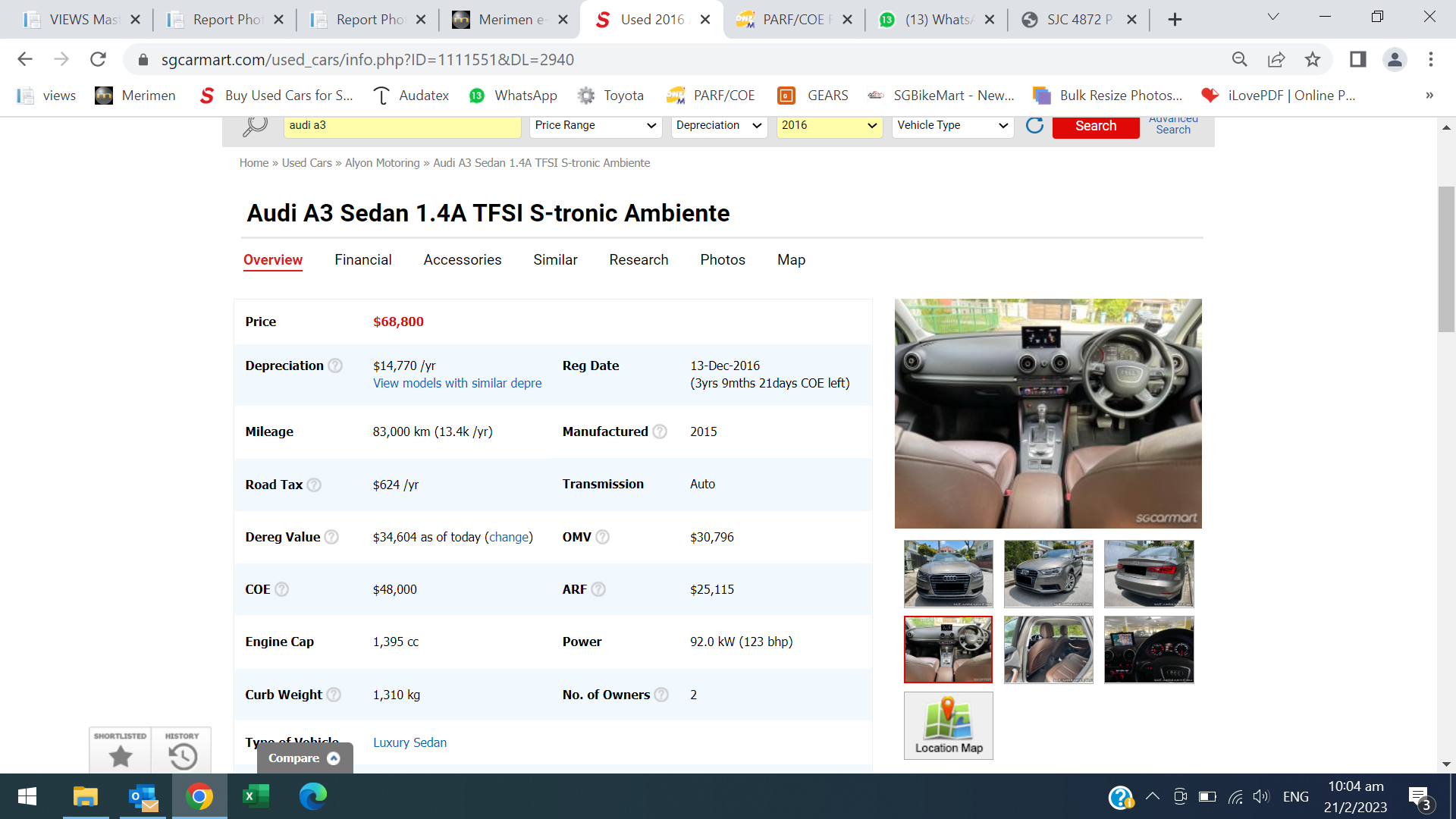Open the Location Map icon

pos(948,725)
